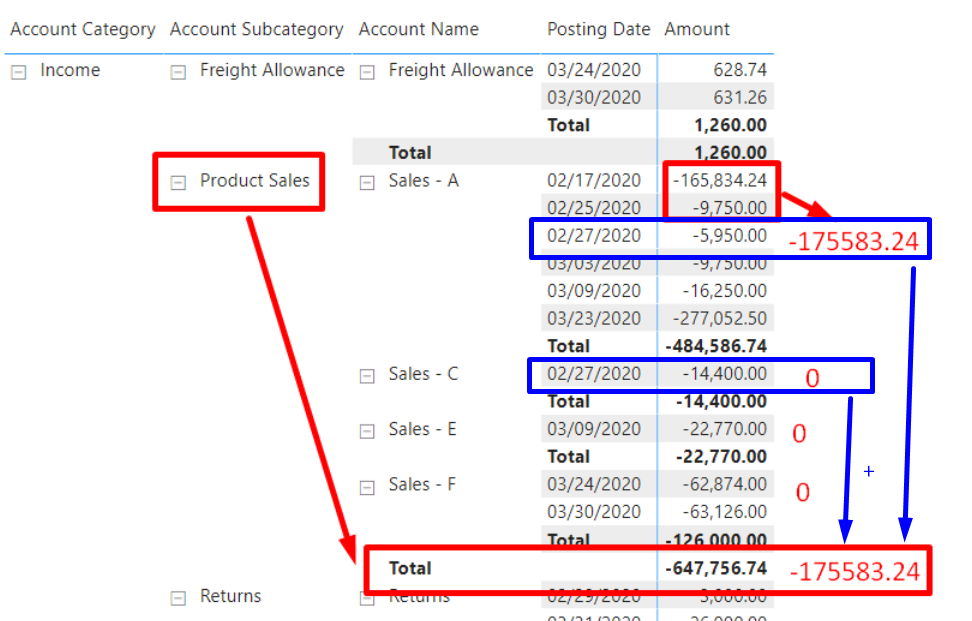Select the Product Sales subcategory label

pos(254,180)
